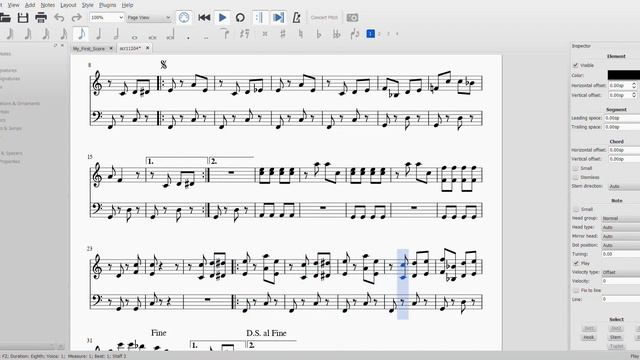Viewport: 640px width, 360px height.
Task: Toggle the Stemless checkbox
Action: coord(576,178)
